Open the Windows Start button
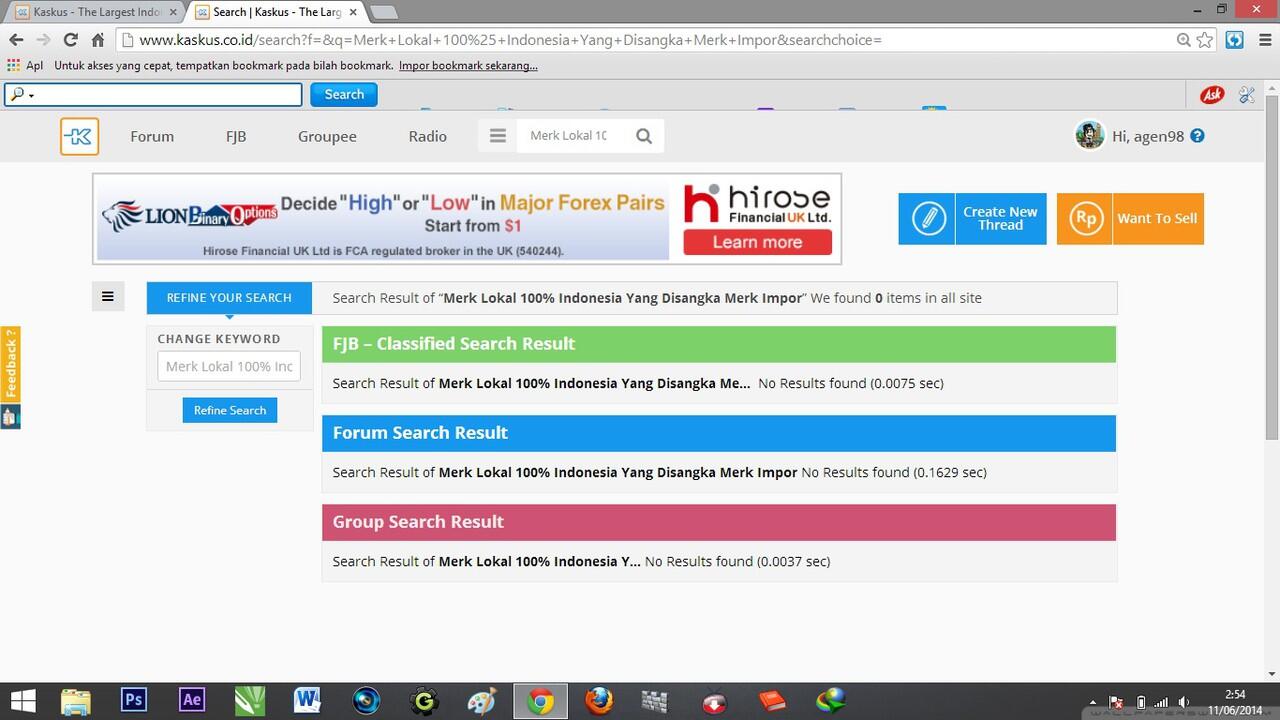The height and width of the screenshot is (720, 1280). coord(23,701)
